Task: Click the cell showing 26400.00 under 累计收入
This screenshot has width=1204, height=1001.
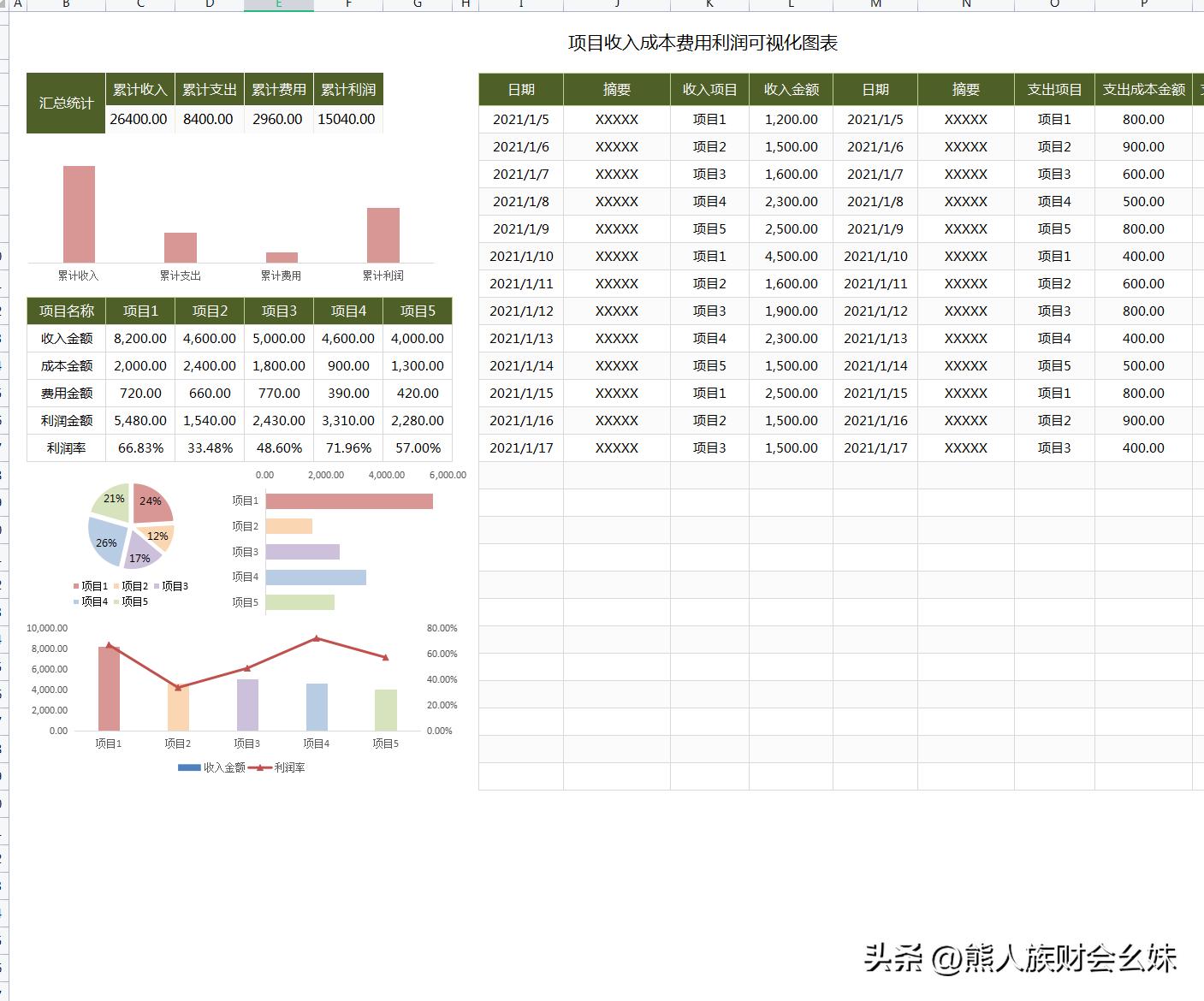Action: click(x=139, y=119)
